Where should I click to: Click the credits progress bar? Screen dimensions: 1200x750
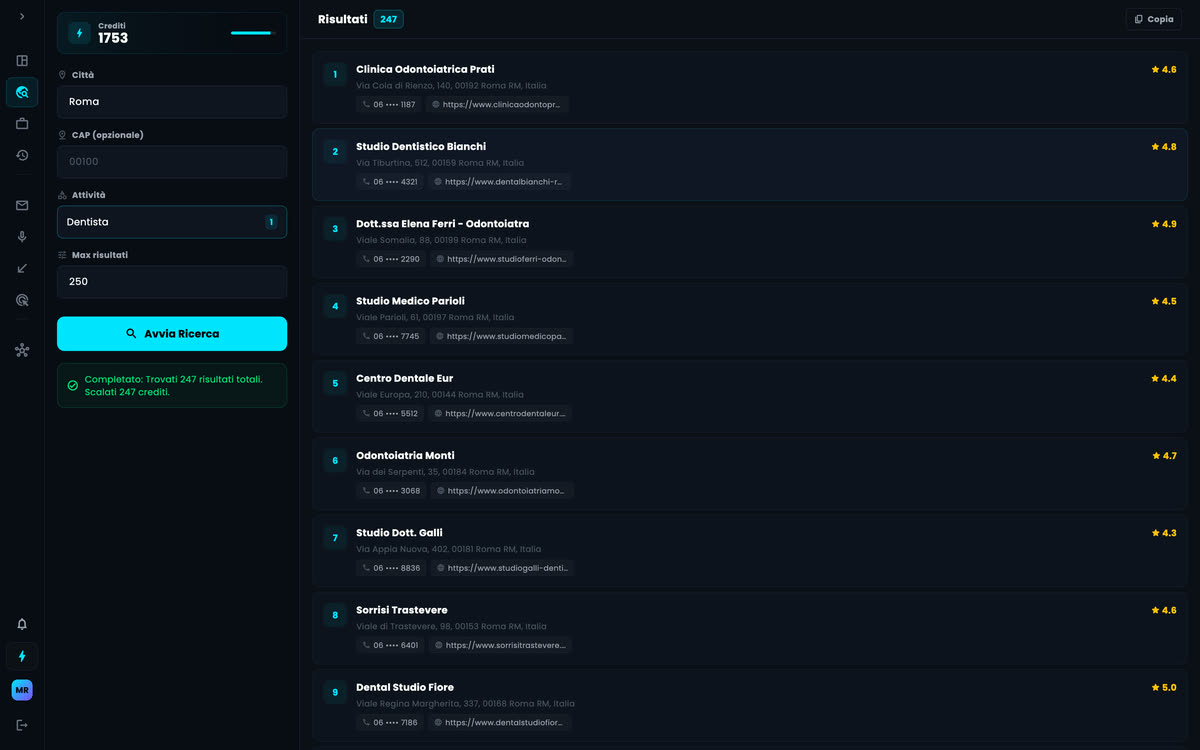click(253, 33)
